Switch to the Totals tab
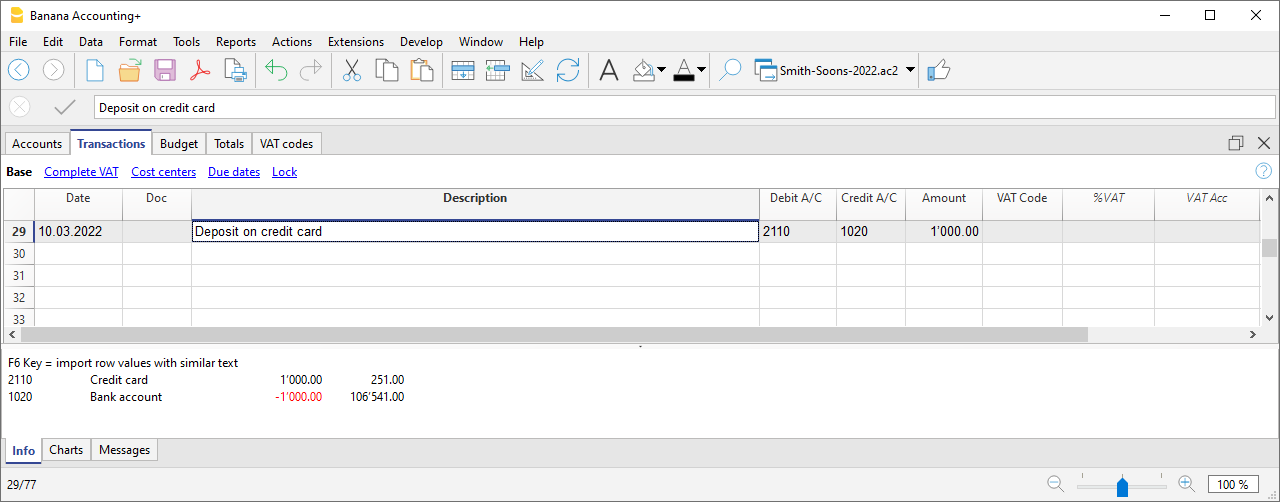The height and width of the screenshot is (502, 1280). [229, 144]
